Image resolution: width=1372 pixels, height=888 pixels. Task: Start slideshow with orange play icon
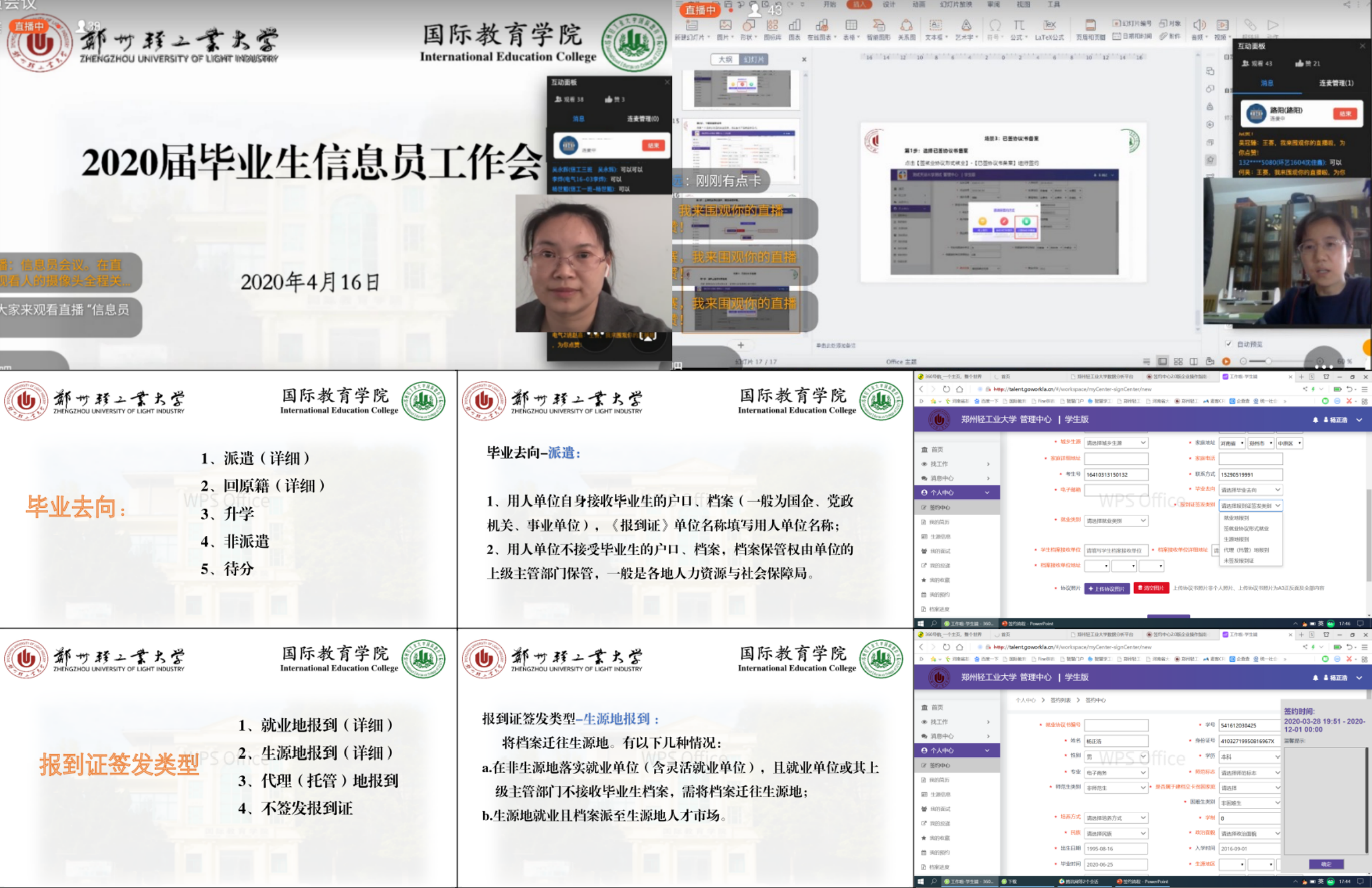pos(1226,361)
